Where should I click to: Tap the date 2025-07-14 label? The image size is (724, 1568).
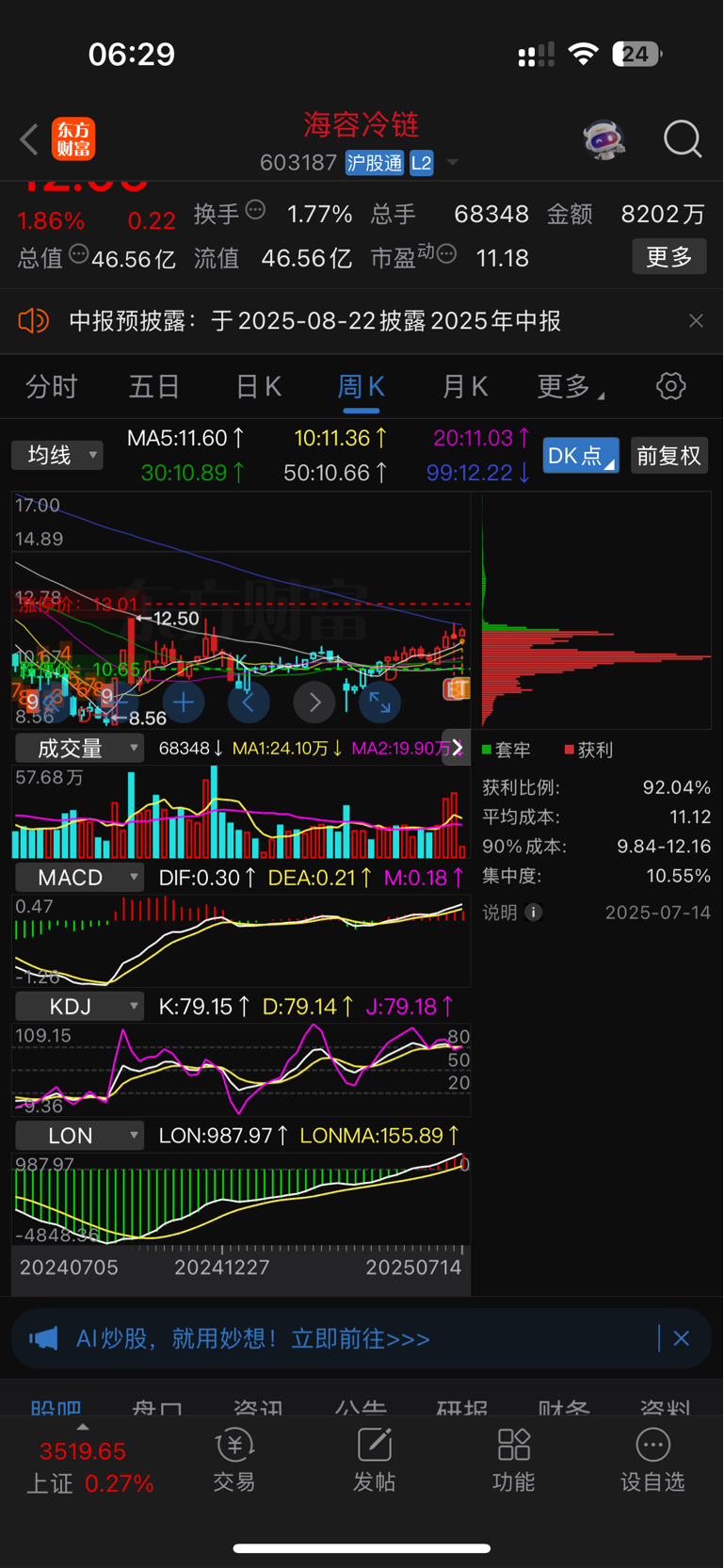(658, 913)
